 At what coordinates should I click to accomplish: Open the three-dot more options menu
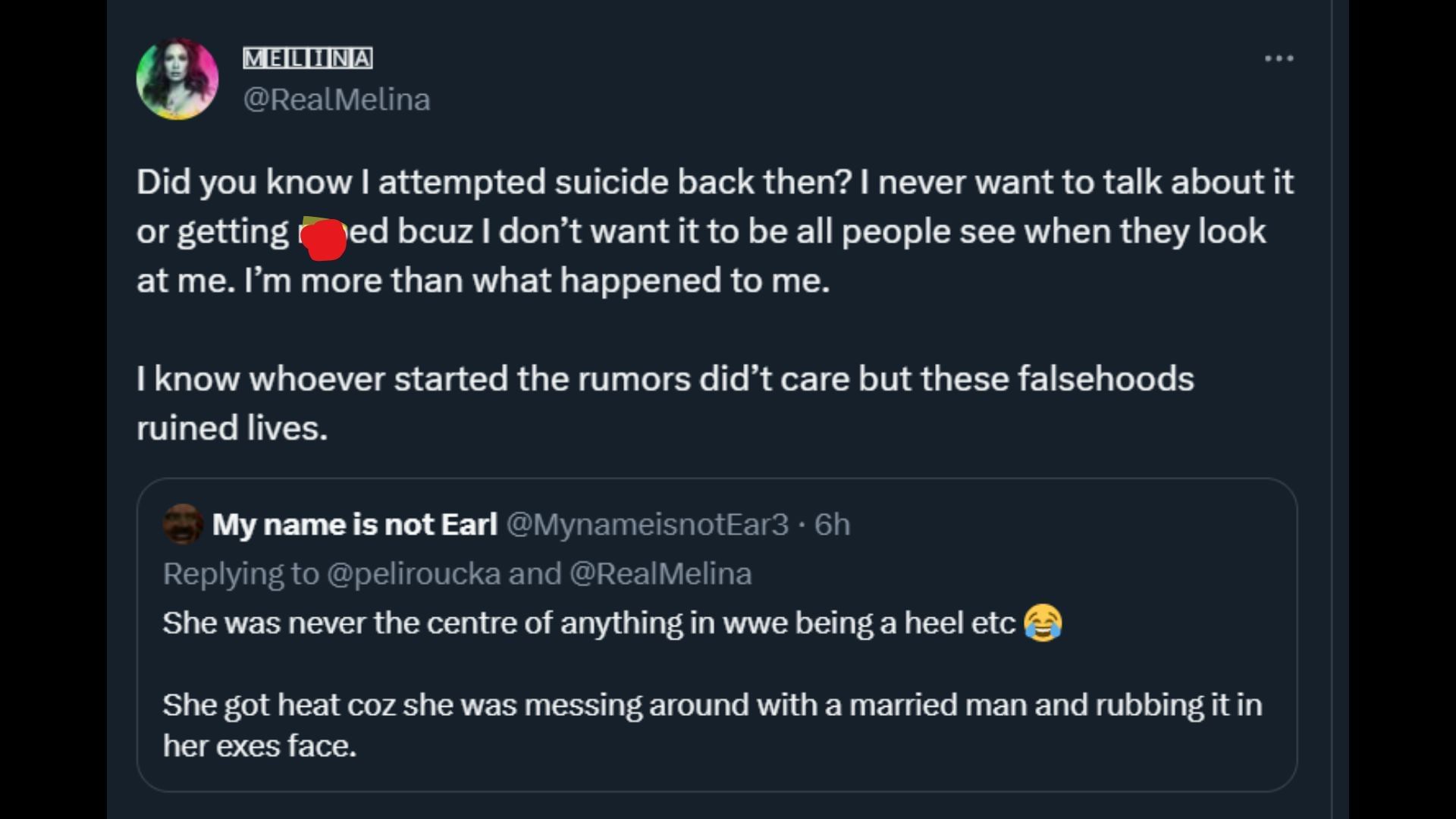coord(1279,58)
